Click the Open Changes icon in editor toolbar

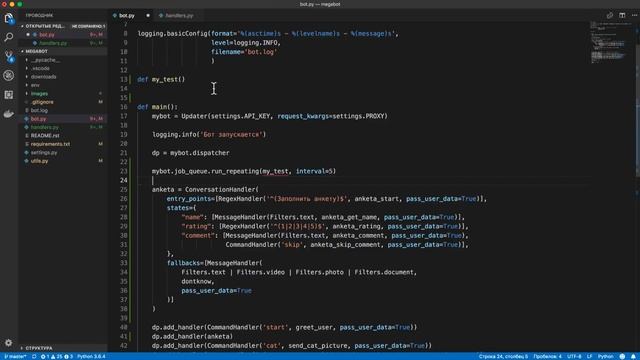coord(609,16)
